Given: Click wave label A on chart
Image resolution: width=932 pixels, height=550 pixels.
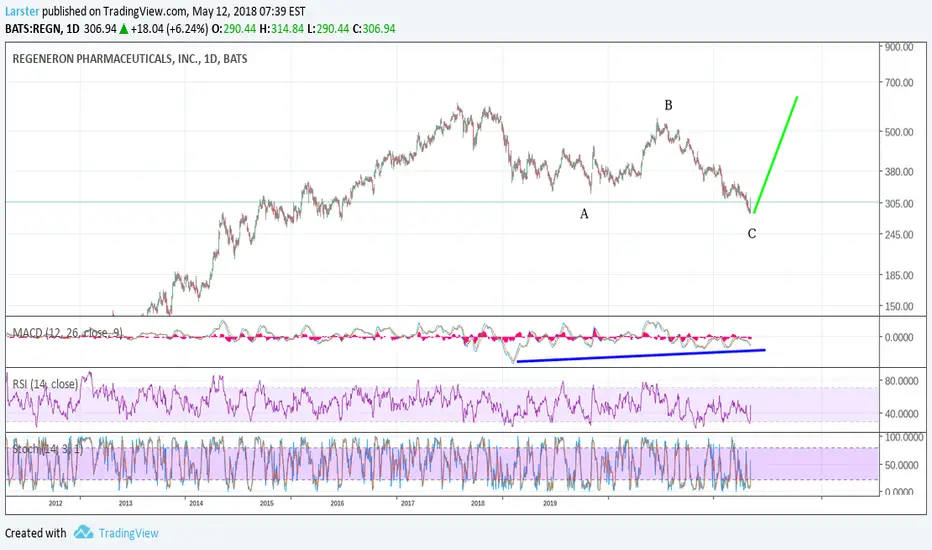Looking at the screenshot, I should pos(584,213).
